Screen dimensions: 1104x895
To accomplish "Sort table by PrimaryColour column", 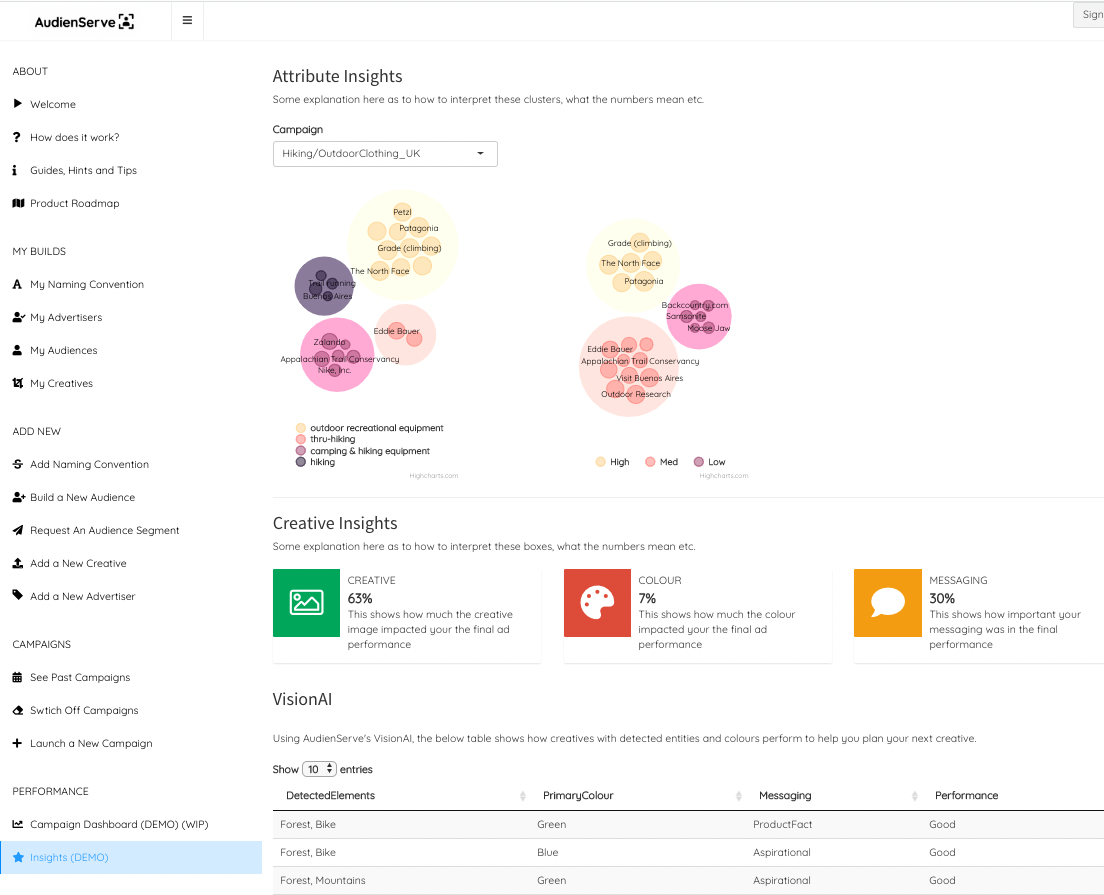I will click(x=637, y=795).
